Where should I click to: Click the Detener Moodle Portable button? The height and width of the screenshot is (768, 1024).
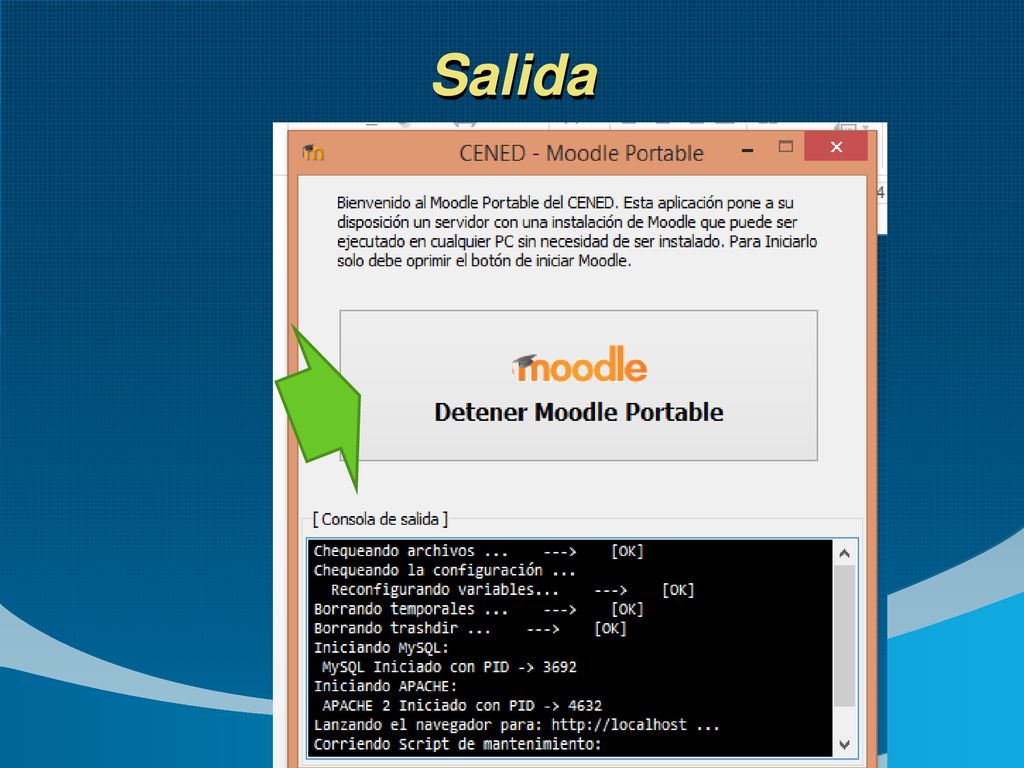pyautogui.click(x=579, y=385)
